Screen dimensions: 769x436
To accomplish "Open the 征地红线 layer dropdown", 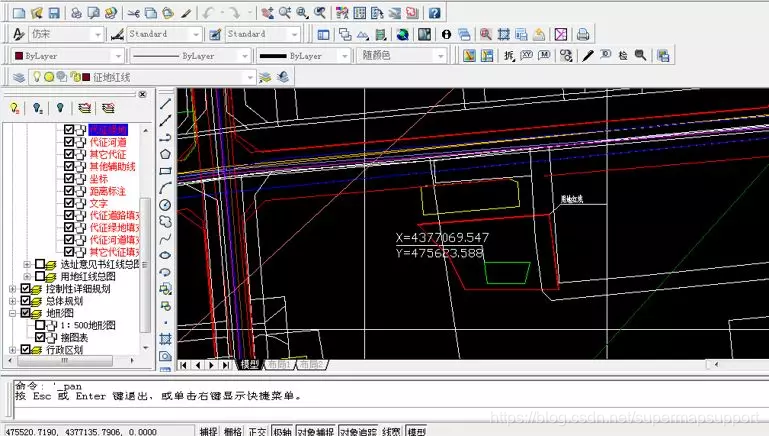I will 250,77.
